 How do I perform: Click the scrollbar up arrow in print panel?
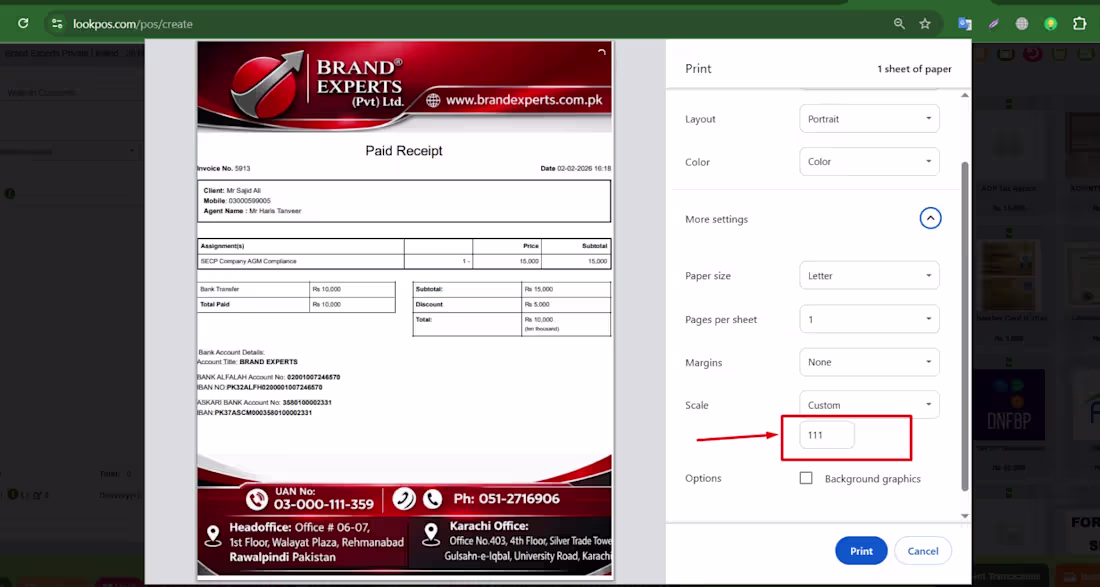click(x=965, y=95)
